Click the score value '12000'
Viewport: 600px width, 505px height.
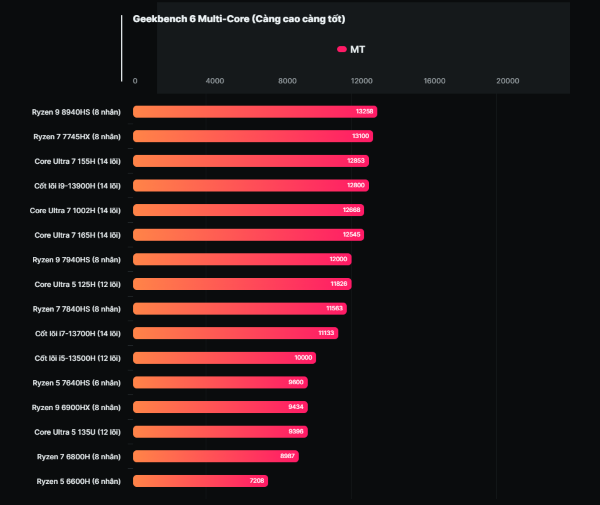pos(338,259)
